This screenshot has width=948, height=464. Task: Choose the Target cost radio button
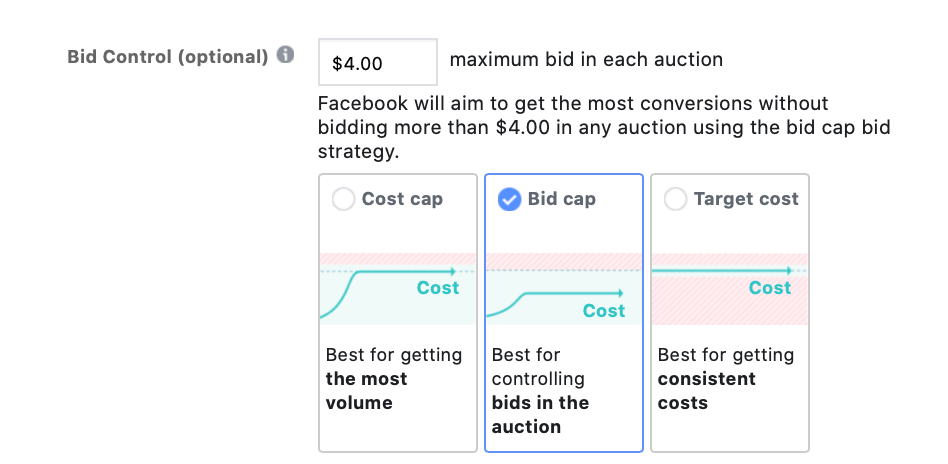pyautogui.click(x=675, y=199)
